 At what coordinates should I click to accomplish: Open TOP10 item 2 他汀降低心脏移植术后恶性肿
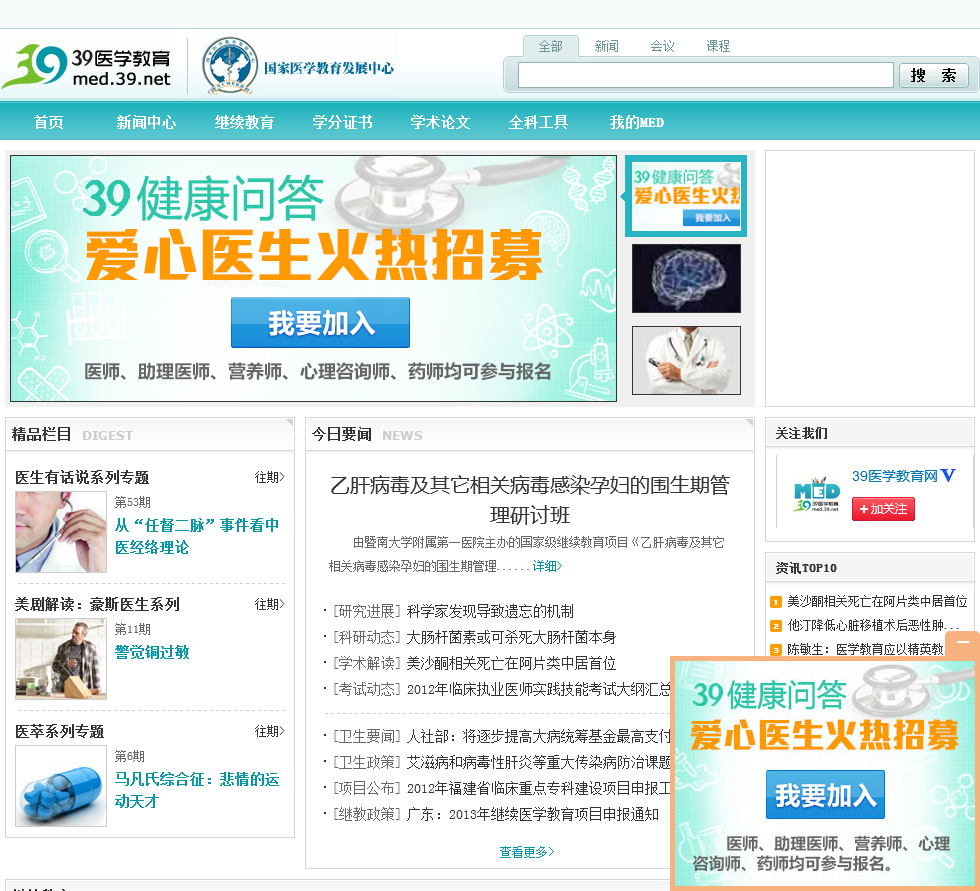point(873,625)
